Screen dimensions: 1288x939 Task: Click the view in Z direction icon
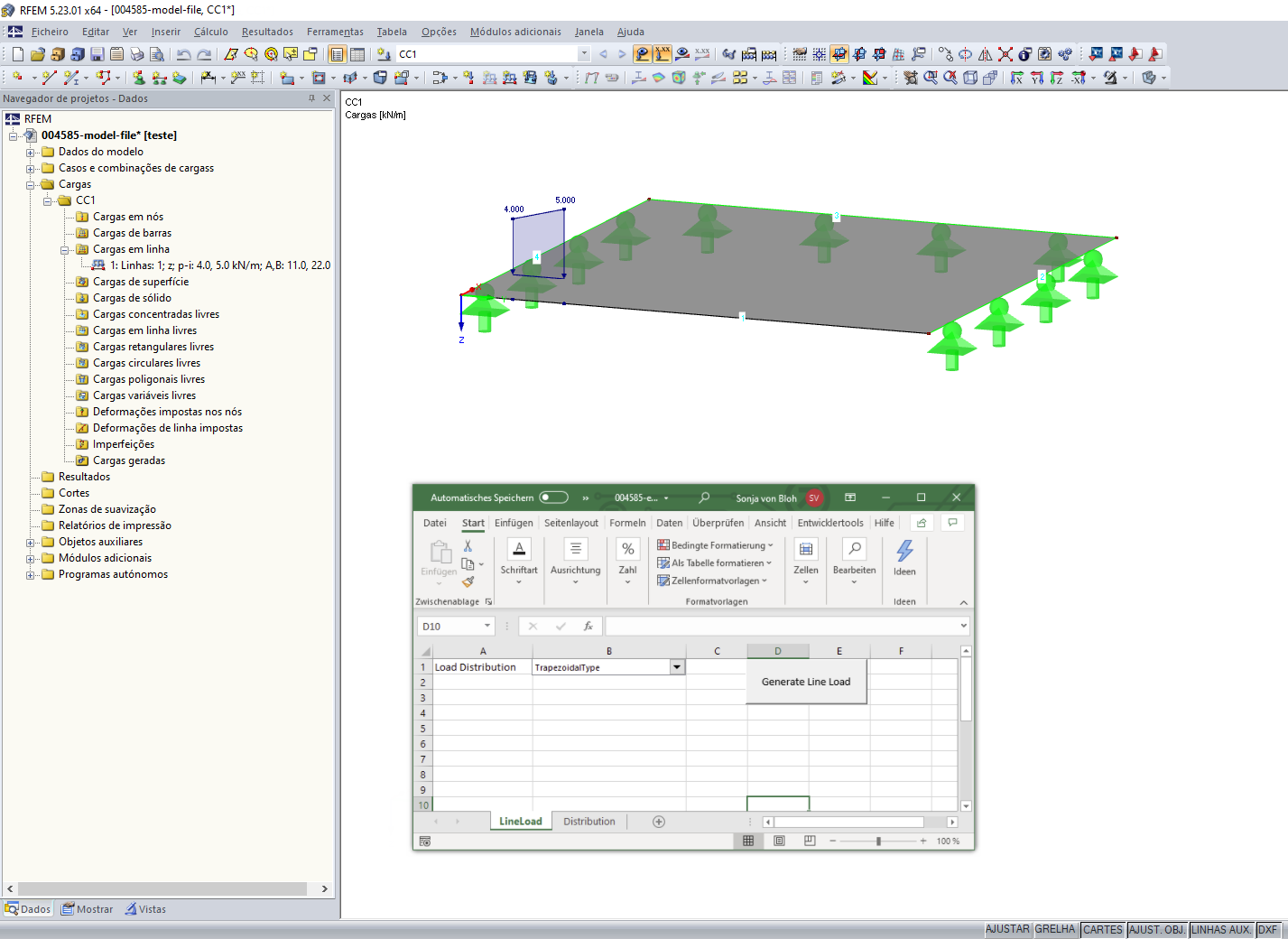1057,78
